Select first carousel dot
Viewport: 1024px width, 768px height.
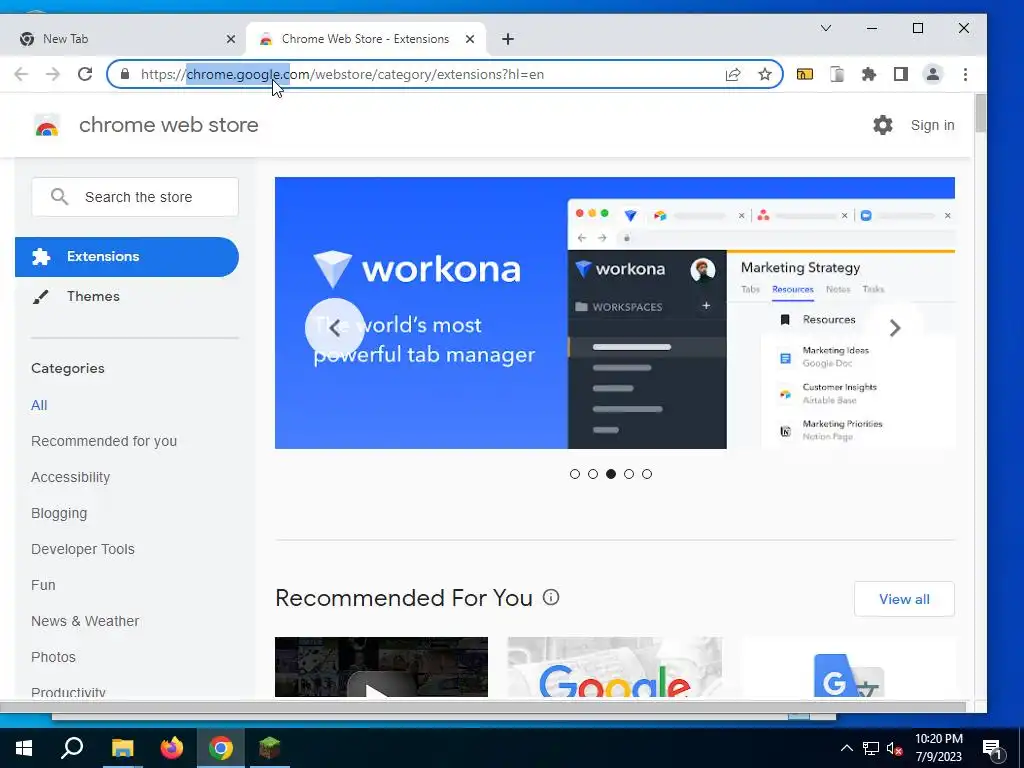(x=575, y=474)
